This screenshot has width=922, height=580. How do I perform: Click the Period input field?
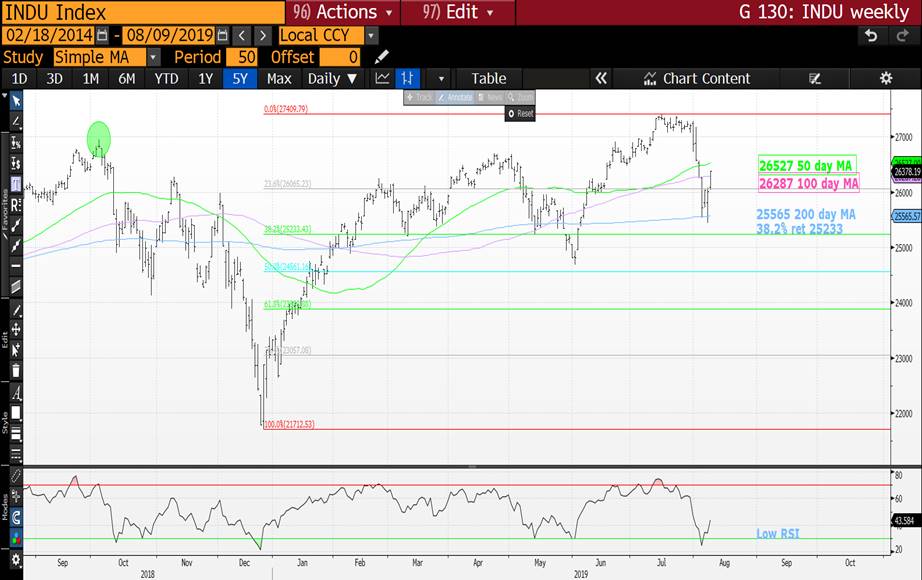click(243, 57)
